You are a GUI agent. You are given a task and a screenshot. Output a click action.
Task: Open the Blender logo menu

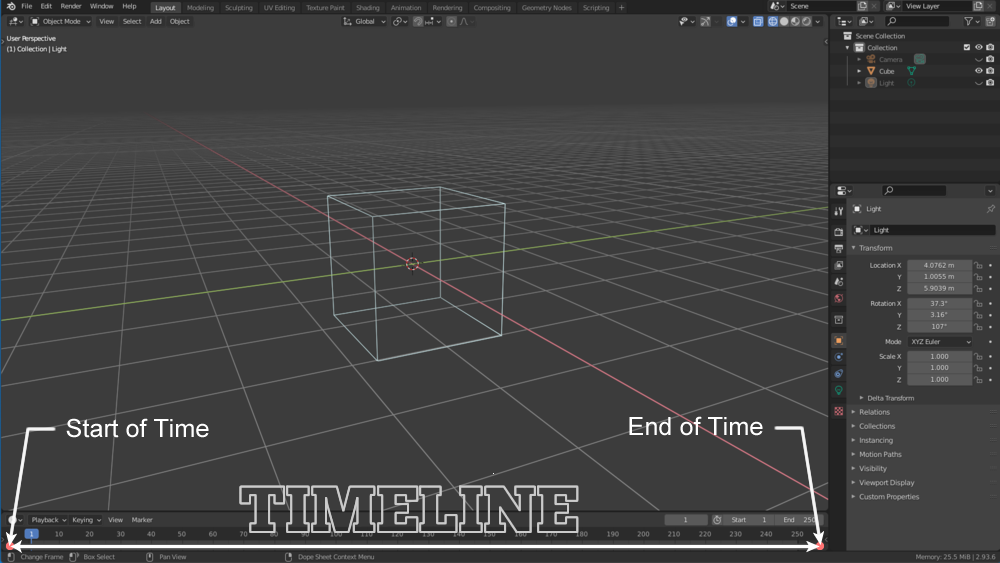11,6
